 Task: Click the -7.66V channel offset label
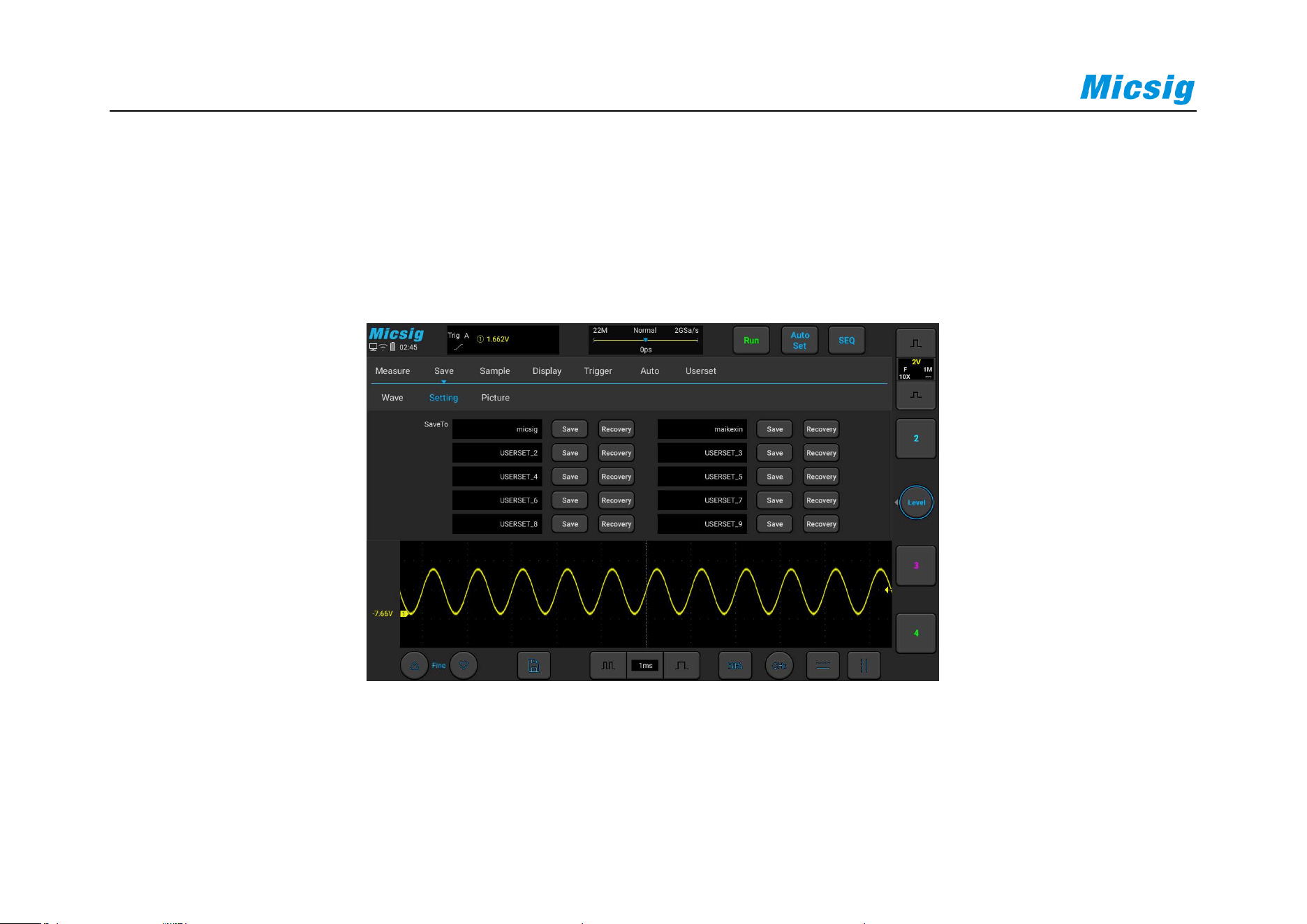[x=383, y=613]
